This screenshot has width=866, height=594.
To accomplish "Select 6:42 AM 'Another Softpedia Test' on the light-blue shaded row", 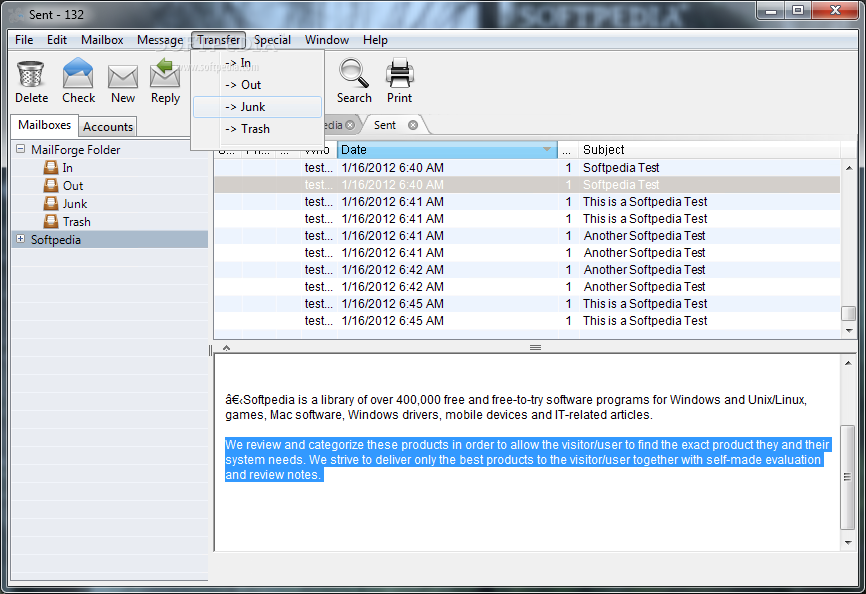I will [x=527, y=270].
